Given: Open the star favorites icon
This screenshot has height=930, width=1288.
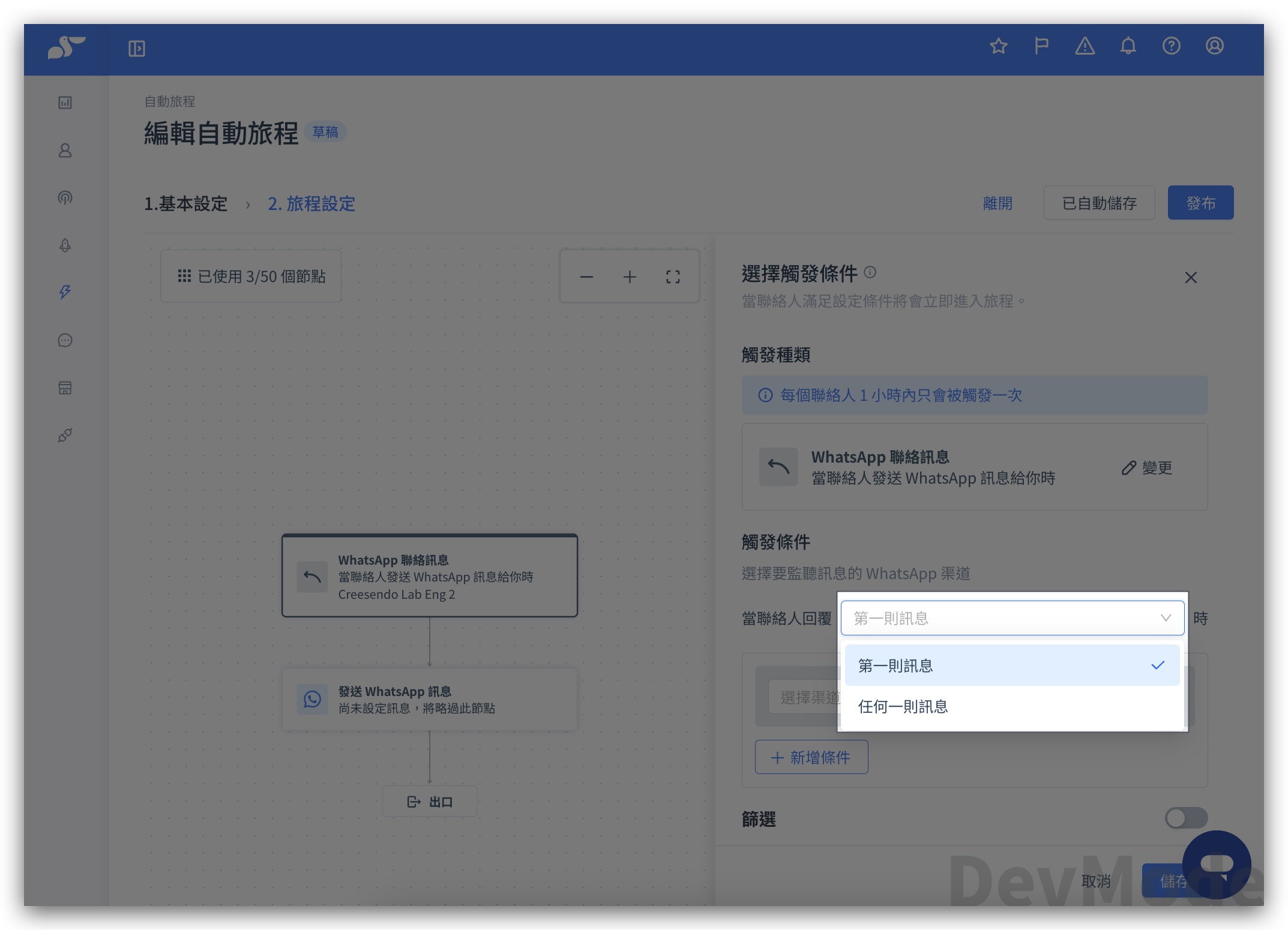Looking at the screenshot, I should pyautogui.click(x=999, y=46).
